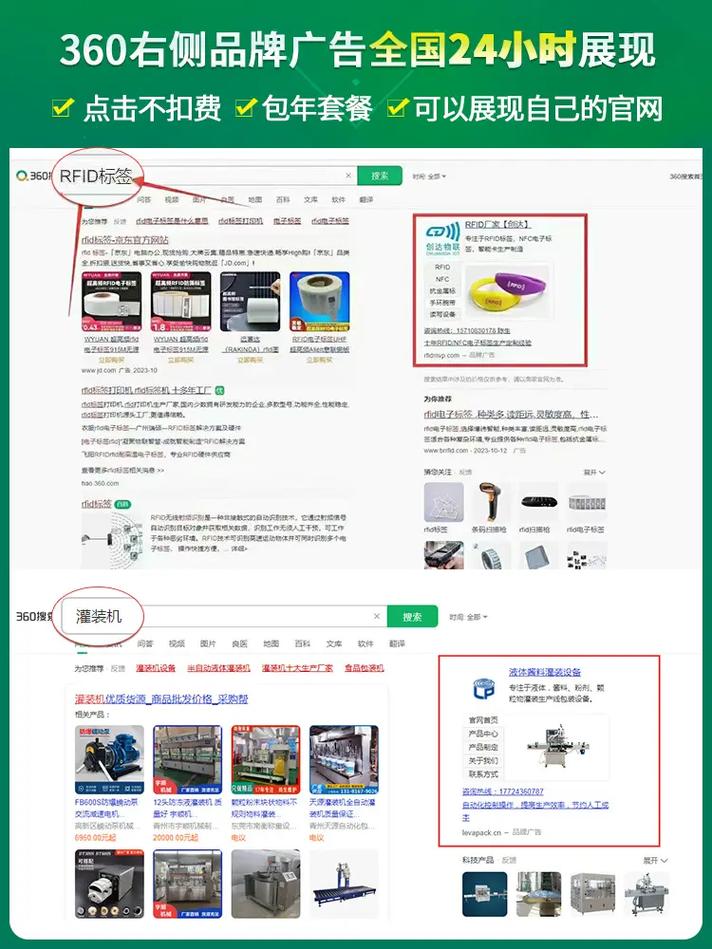The width and height of the screenshot is (712, 949).
Task: Open the rfid标签-京东官方网站 result link
Action: (125, 240)
